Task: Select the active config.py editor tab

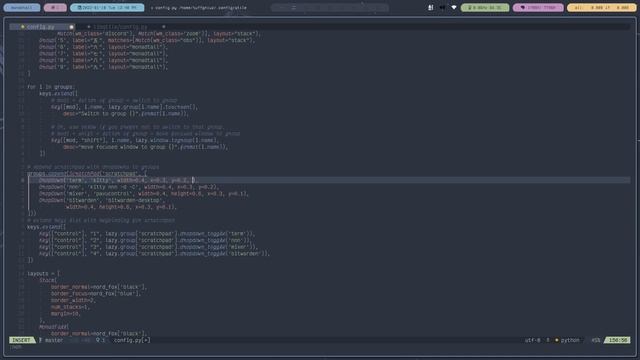Action: [42, 27]
